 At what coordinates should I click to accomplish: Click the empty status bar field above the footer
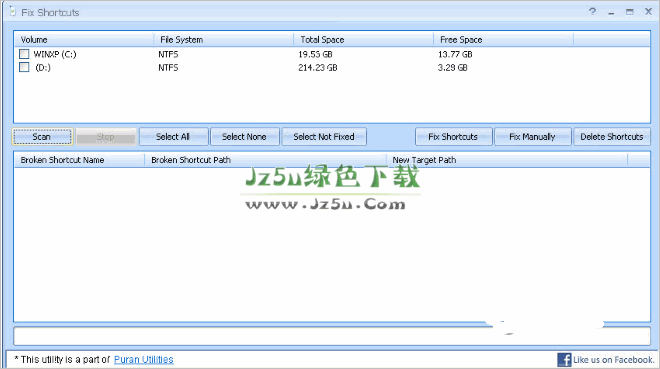(332, 336)
